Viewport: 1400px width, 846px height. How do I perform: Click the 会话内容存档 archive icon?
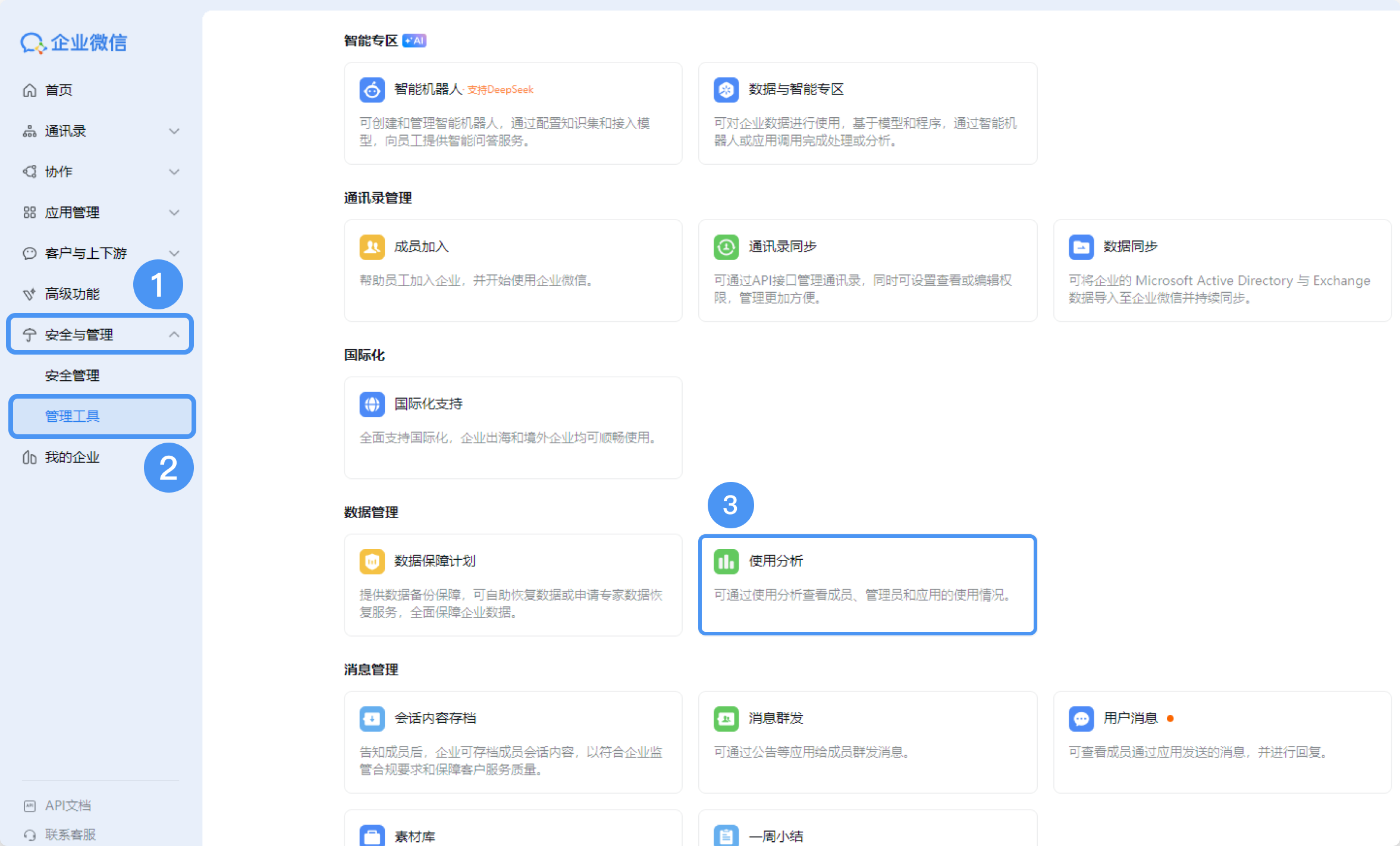[x=372, y=718]
